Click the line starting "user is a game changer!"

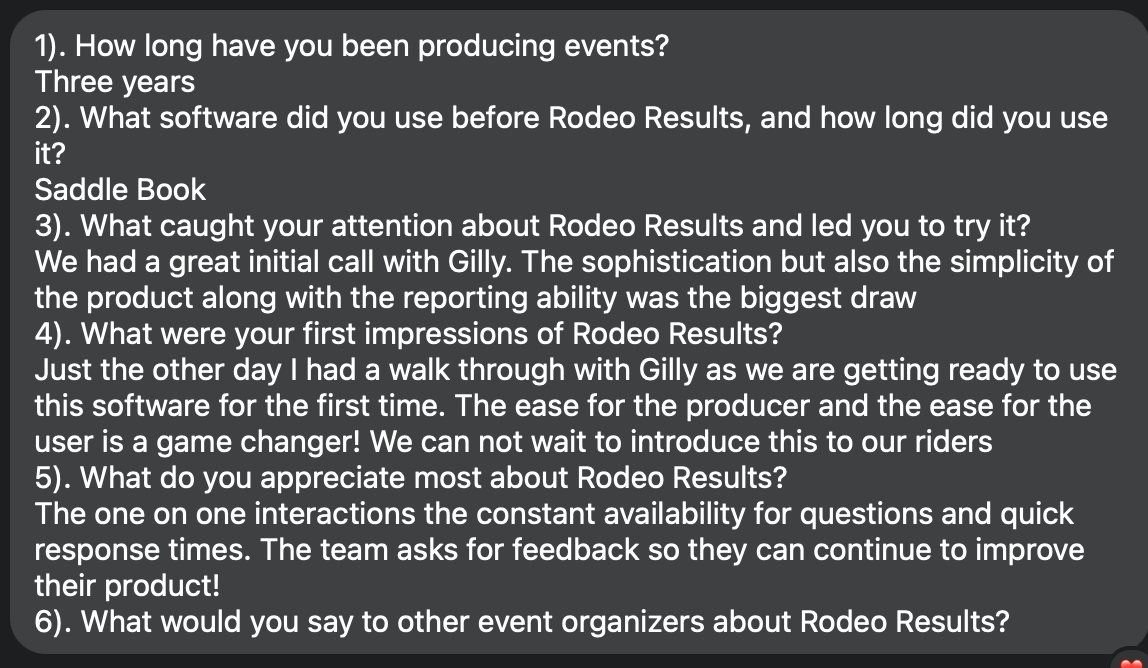click(x=513, y=442)
